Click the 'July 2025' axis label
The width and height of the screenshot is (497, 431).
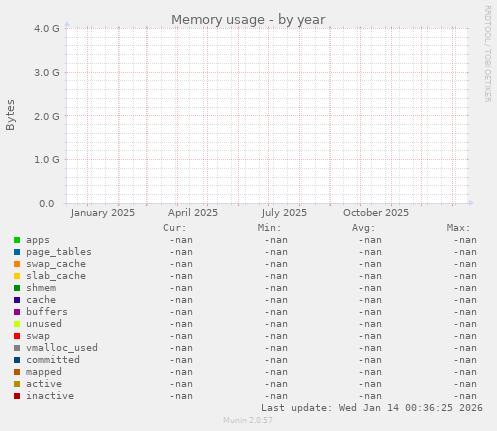284,213
